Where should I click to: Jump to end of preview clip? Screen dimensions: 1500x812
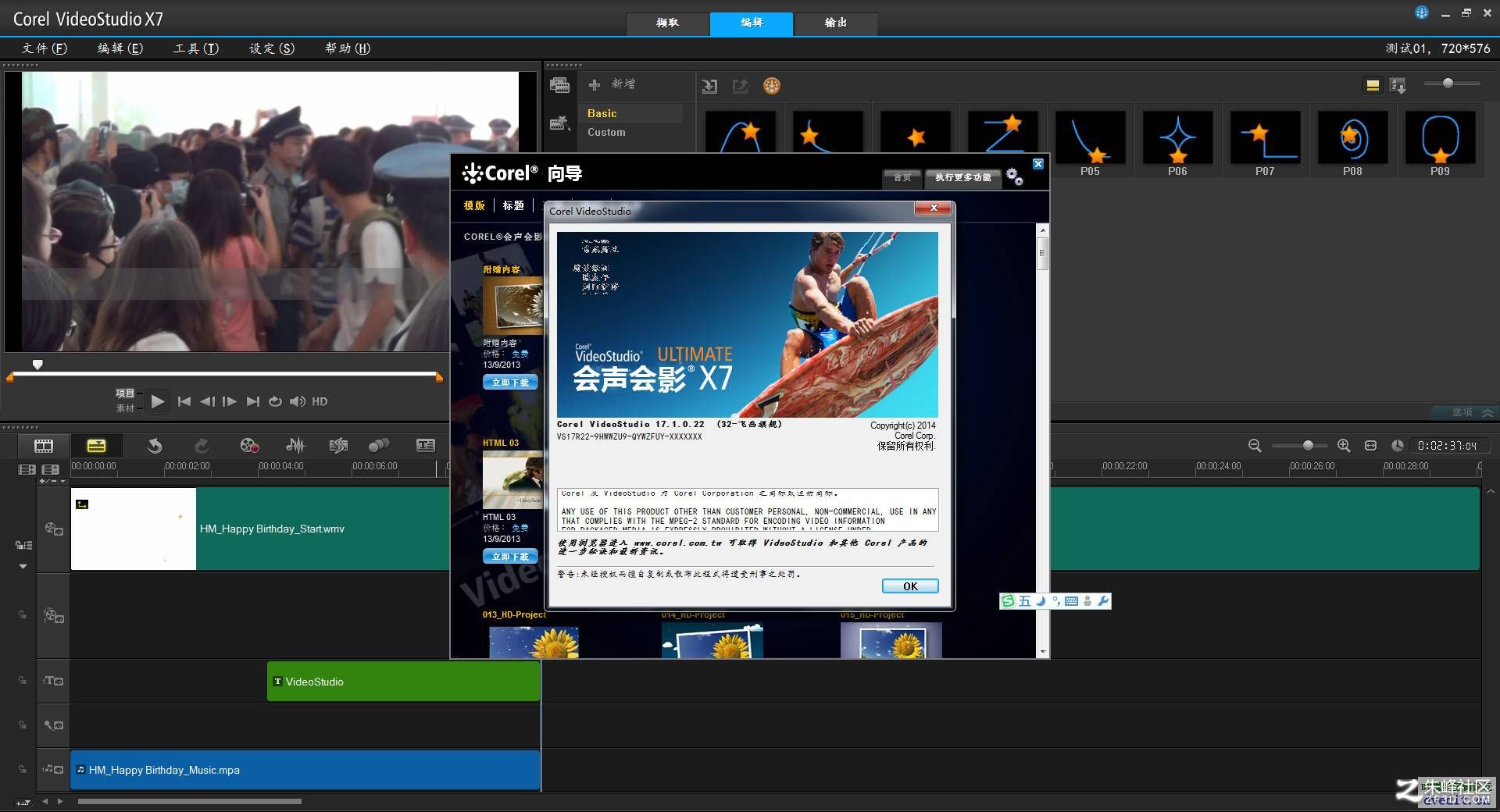(x=252, y=401)
